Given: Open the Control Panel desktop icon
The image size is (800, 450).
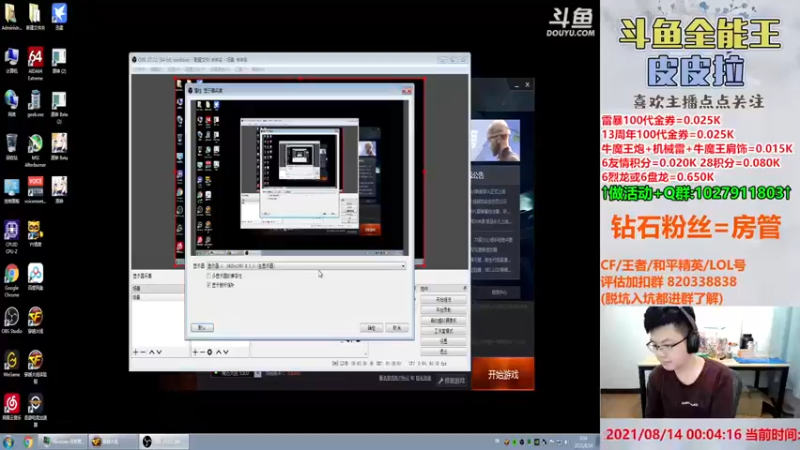Looking at the screenshot, I should (11, 191).
